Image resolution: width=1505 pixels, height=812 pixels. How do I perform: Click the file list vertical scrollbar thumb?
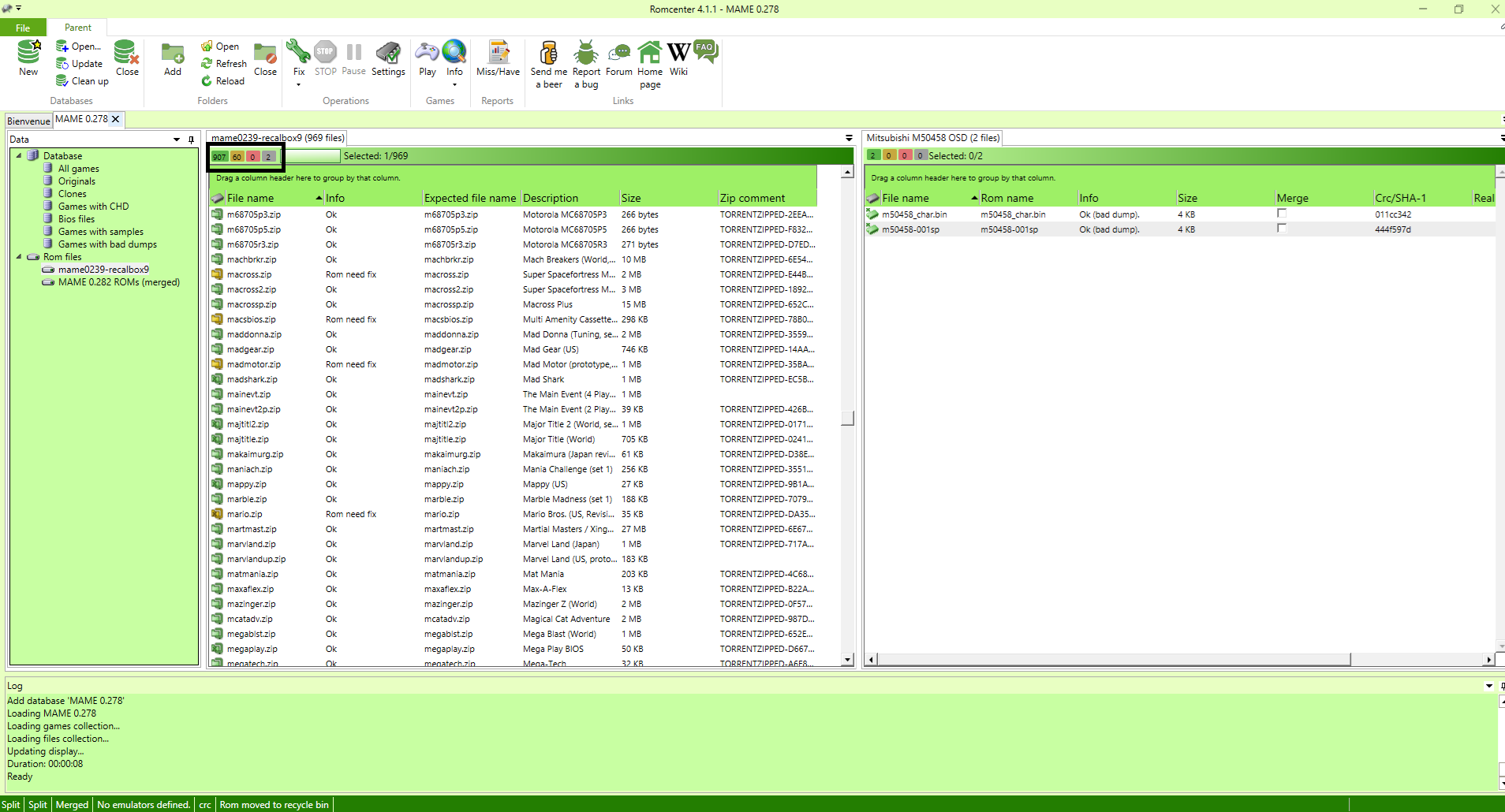848,418
